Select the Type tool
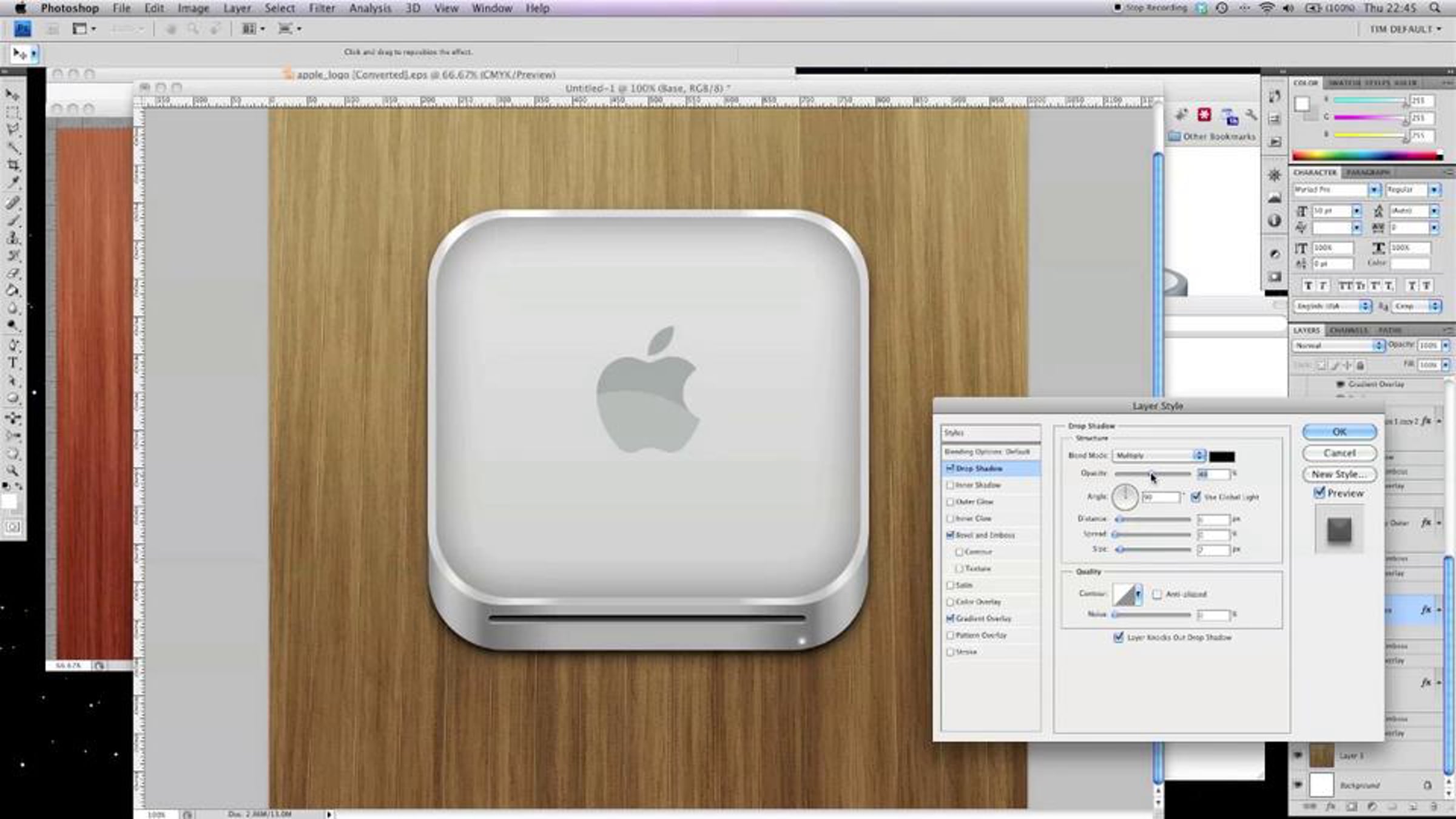The width and height of the screenshot is (1456, 819). pos(13,363)
